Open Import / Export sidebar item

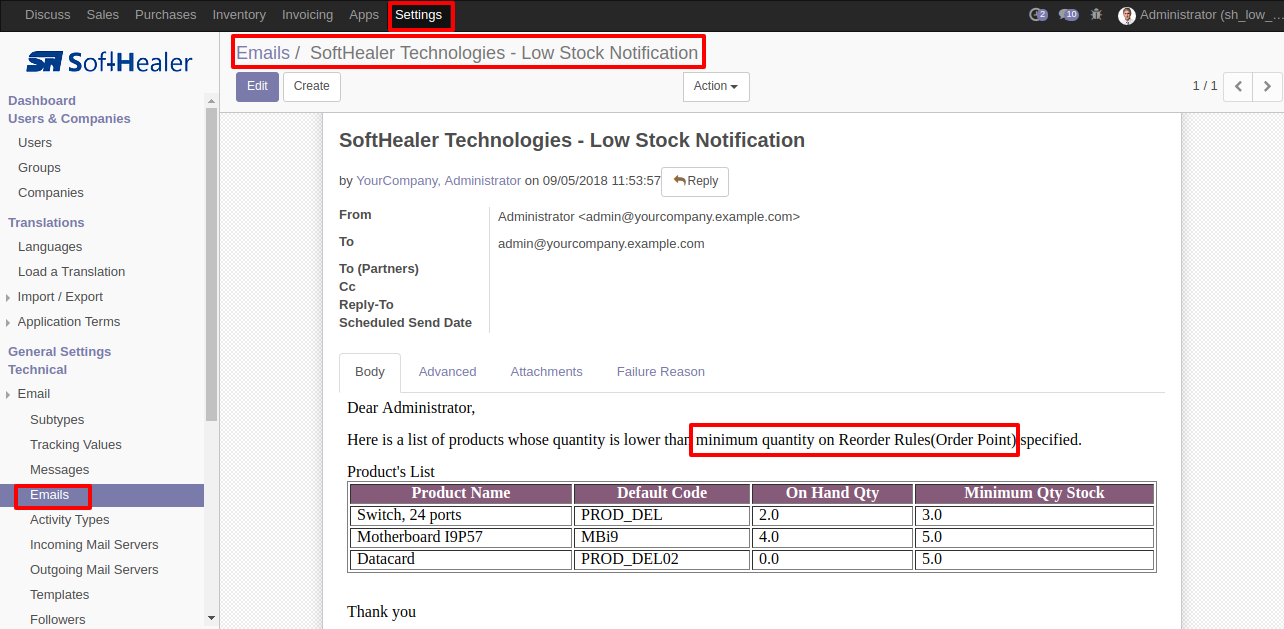[60, 297]
